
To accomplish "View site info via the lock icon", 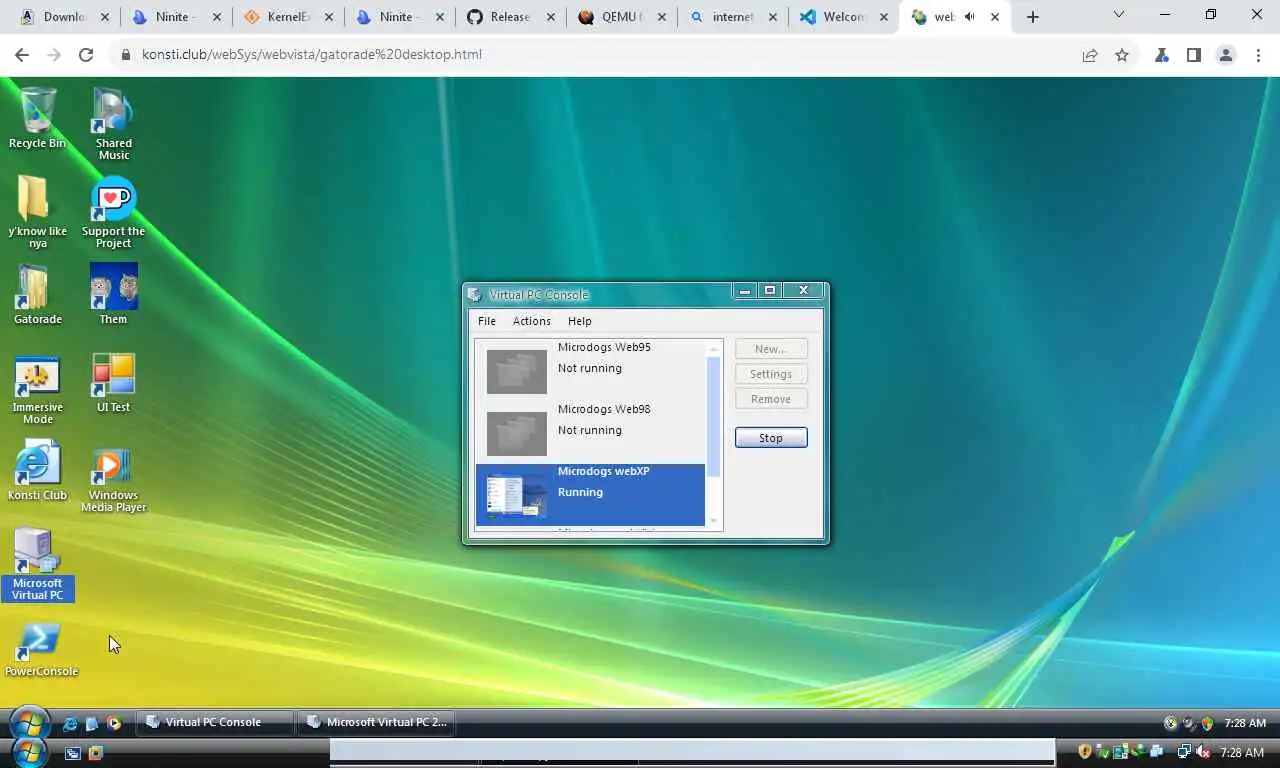I will (x=125, y=55).
